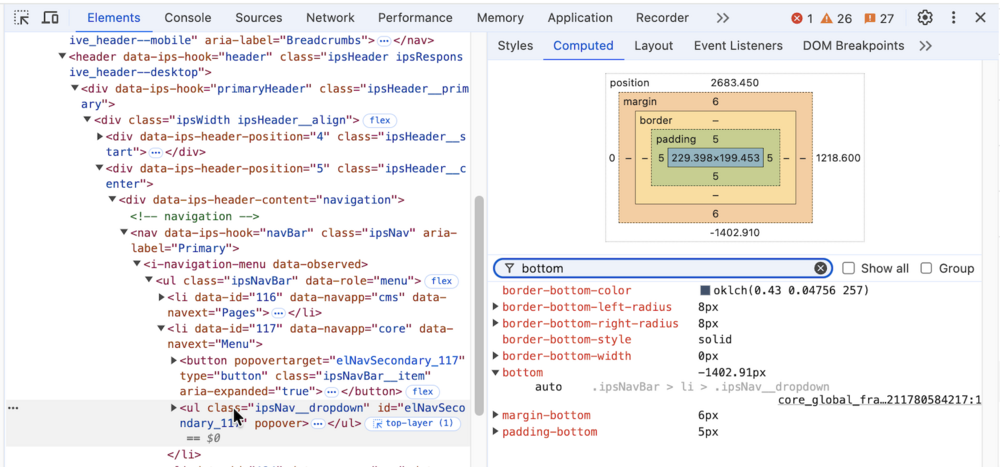Image resolution: width=1000 pixels, height=467 pixels.
Task: Switch to the Styles sidebar tab
Action: (515, 46)
